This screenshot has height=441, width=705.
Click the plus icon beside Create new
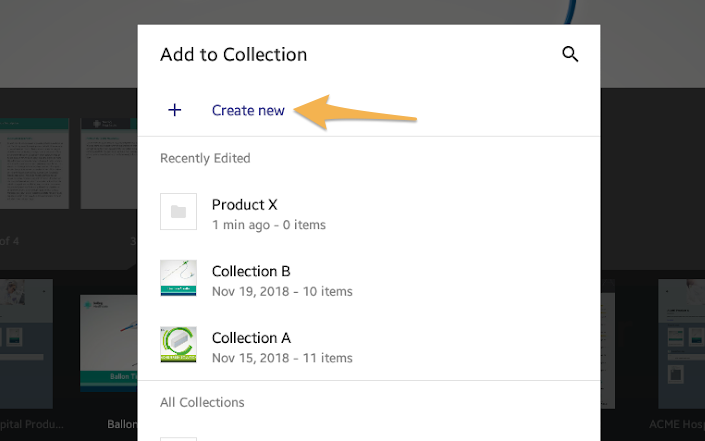[x=175, y=110]
